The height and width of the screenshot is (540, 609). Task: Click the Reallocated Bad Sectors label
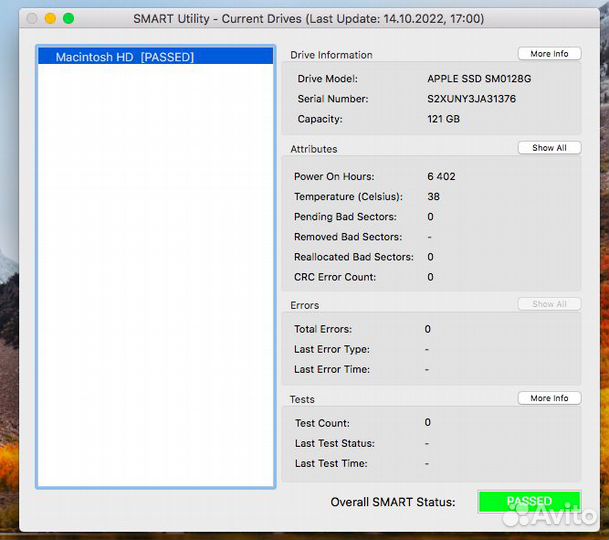(354, 257)
